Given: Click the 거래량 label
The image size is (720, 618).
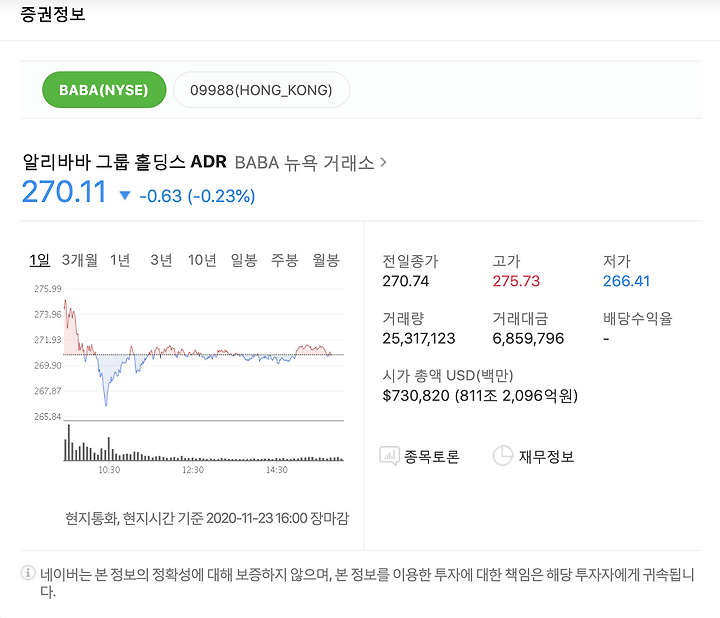Looking at the screenshot, I should [x=404, y=318].
